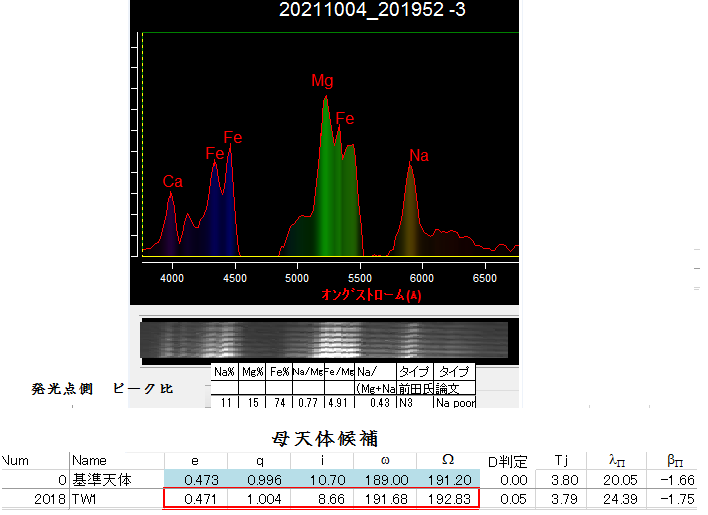
Task: Select the Name column header
Action: click(x=89, y=460)
